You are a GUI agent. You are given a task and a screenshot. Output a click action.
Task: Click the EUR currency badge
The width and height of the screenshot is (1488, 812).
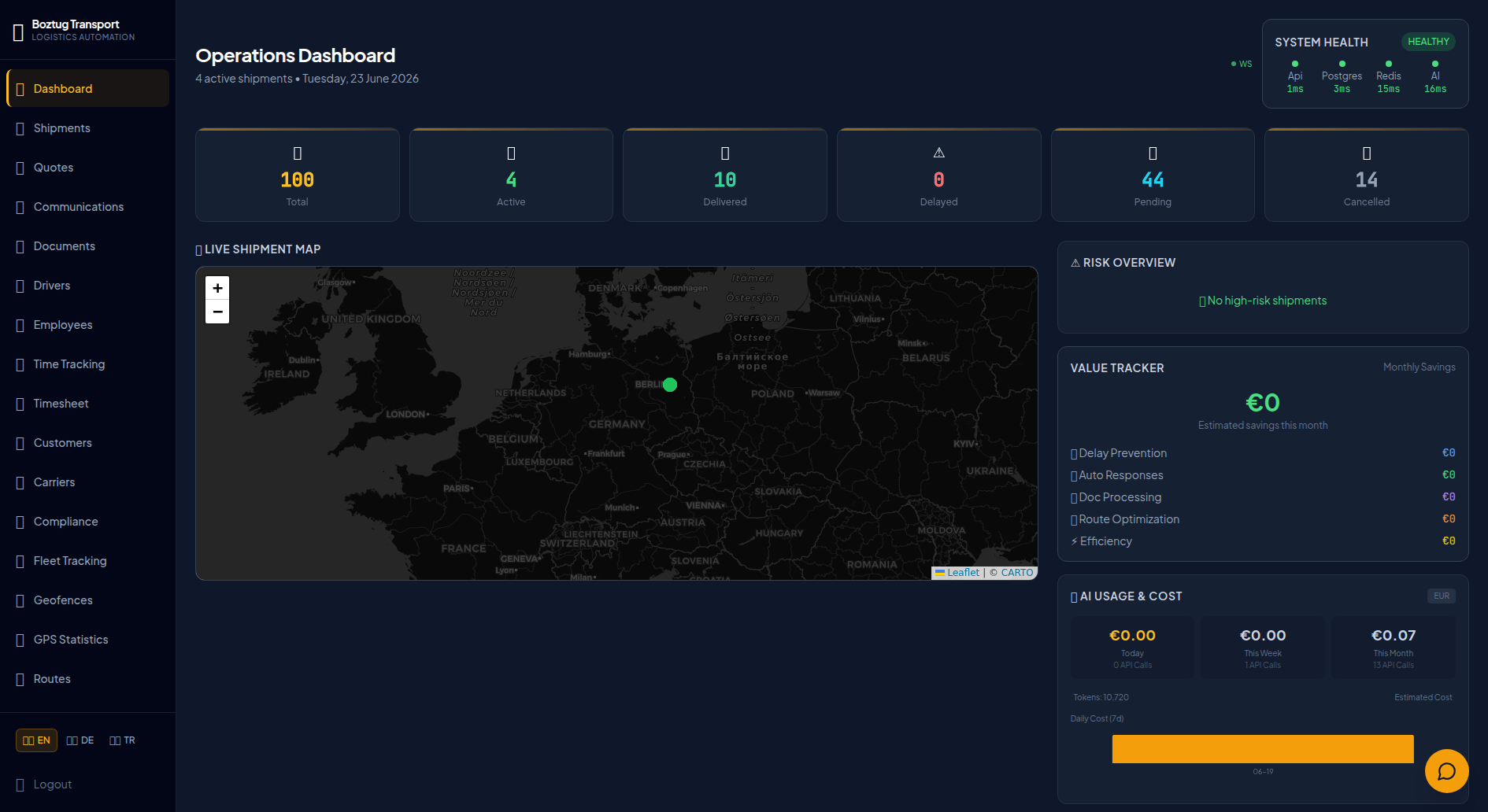(1442, 596)
